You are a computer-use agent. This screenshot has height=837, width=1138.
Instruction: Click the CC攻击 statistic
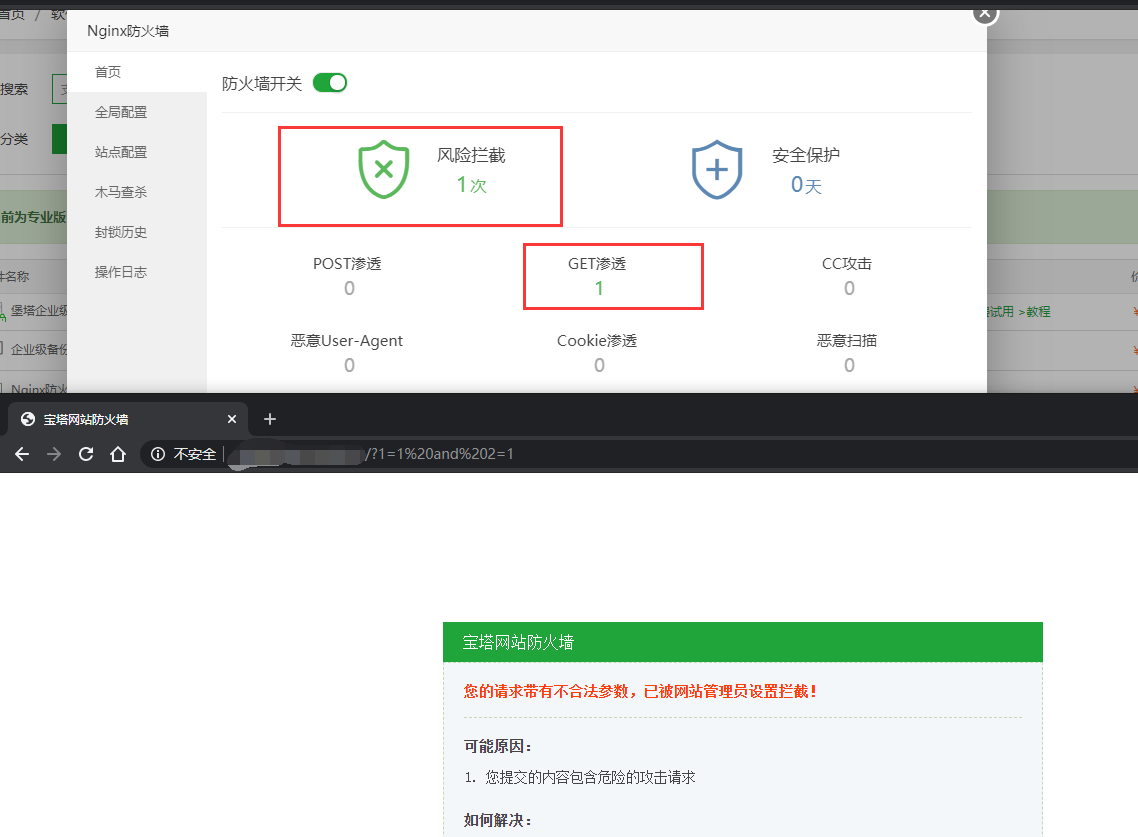click(x=847, y=276)
